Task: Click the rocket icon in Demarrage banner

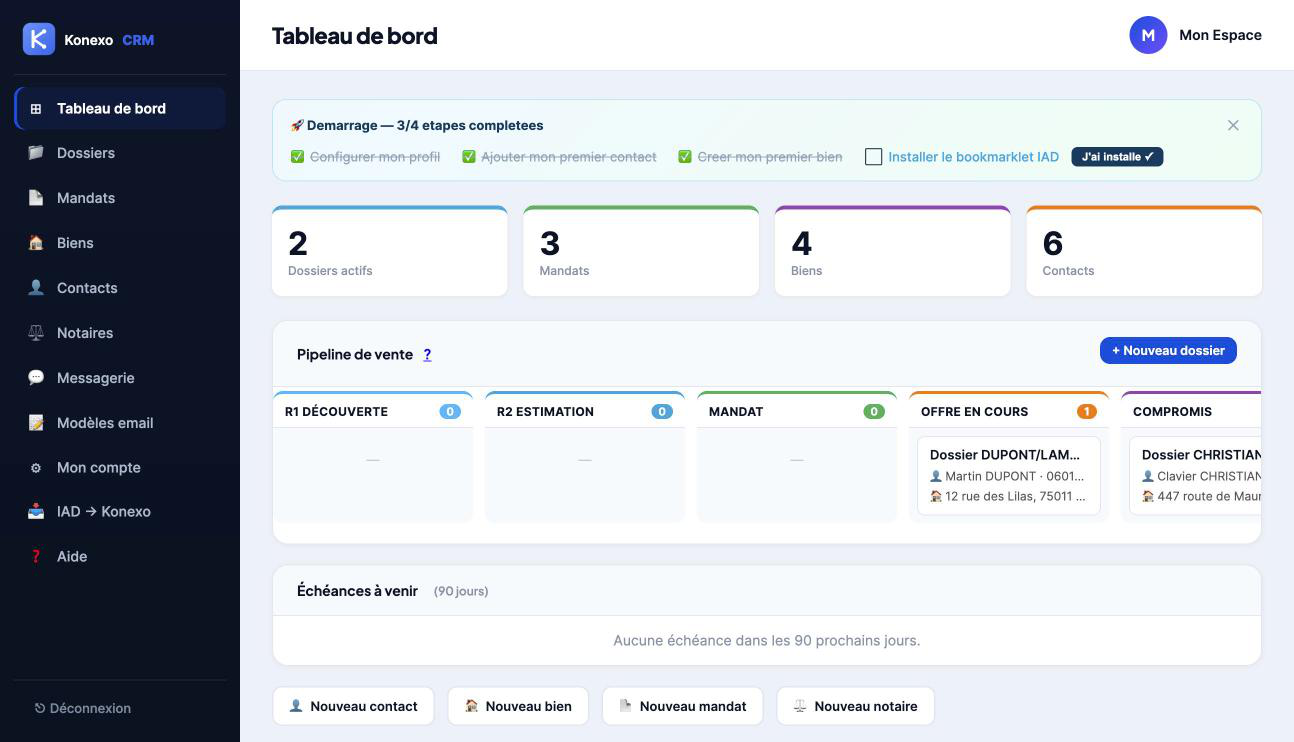Action: (297, 126)
